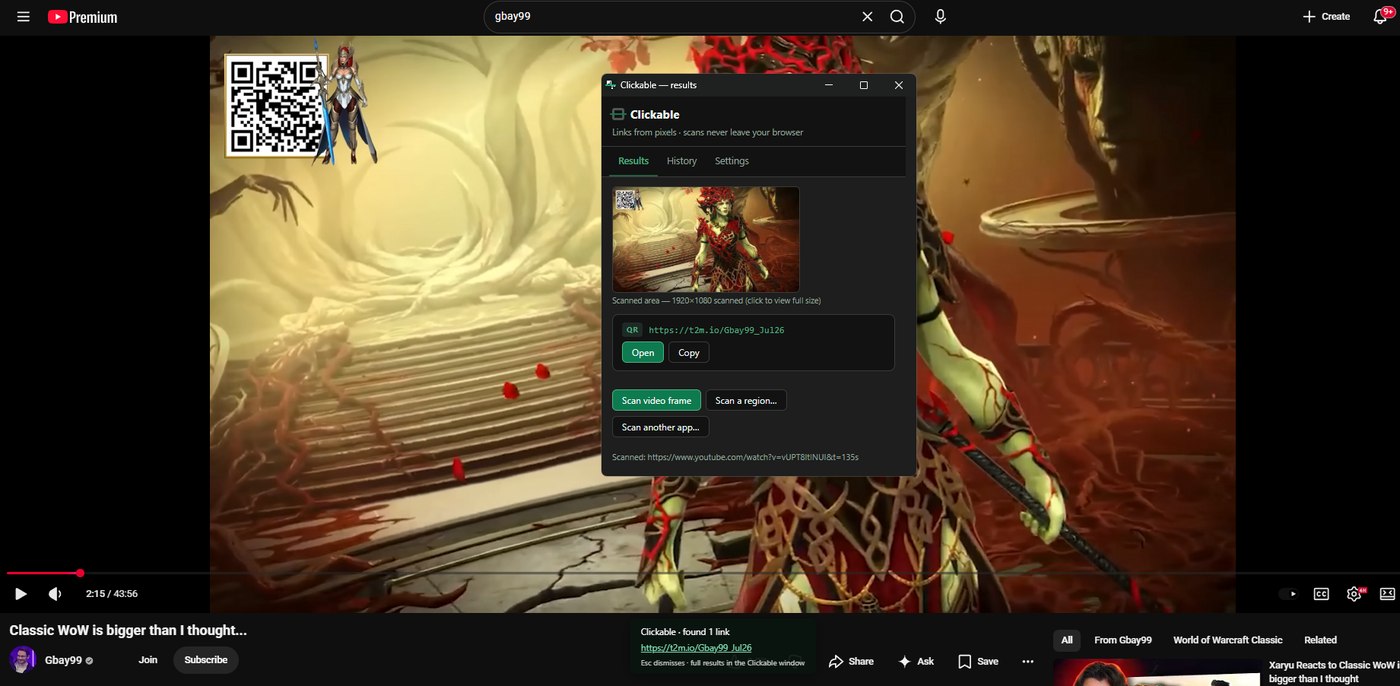Open the three-dot more actions menu
The height and width of the screenshot is (686, 1400).
pyautogui.click(x=1028, y=661)
